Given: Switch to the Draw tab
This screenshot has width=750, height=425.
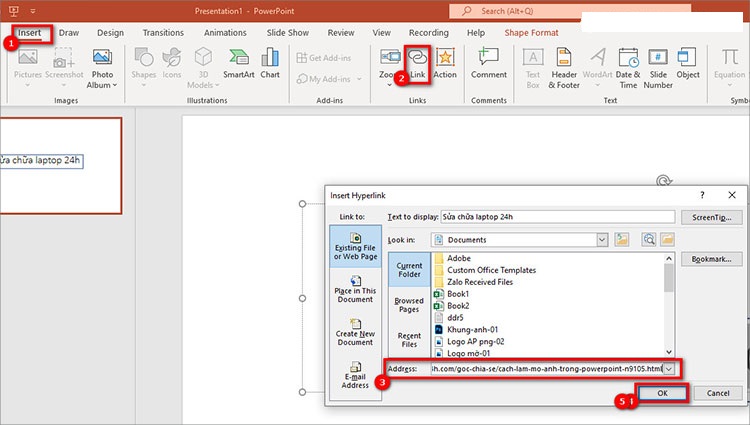Looking at the screenshot, I should coord(69,33).
